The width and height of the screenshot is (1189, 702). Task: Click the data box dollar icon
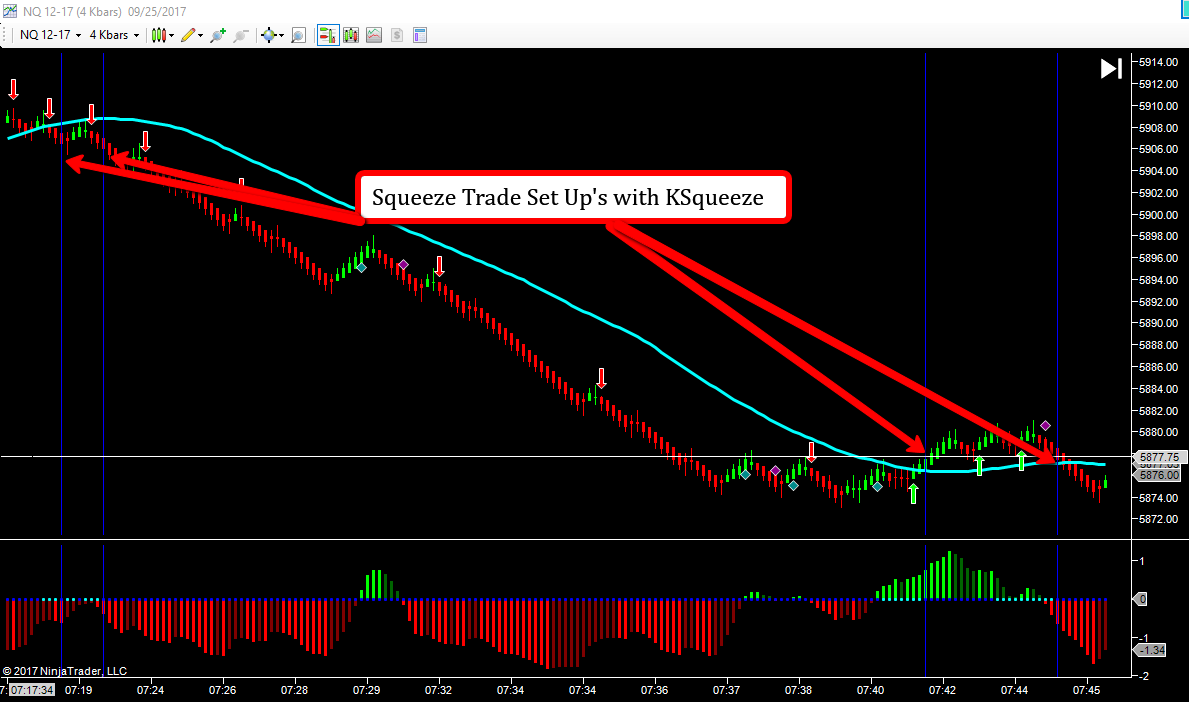point(397,35)
